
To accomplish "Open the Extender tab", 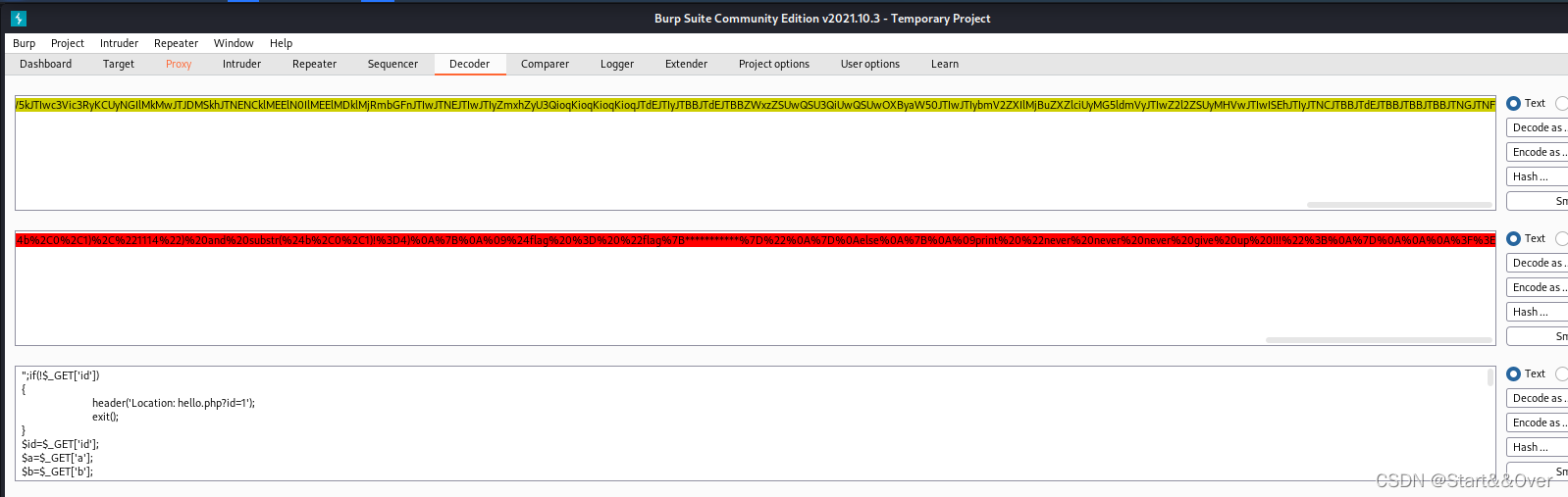I will click(686, 64).
